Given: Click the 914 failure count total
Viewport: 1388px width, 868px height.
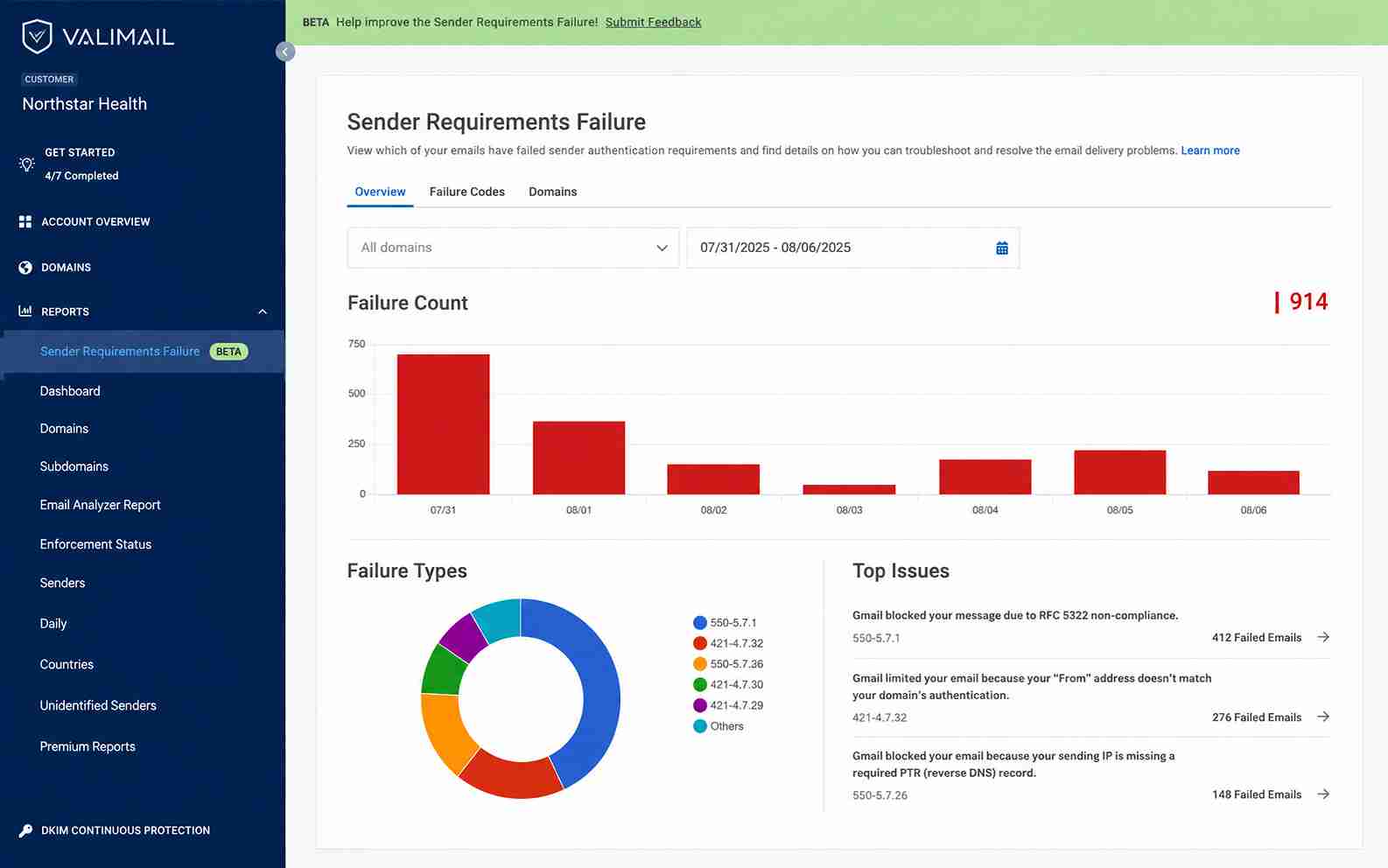Looking at the screenshot, I should (1307, 302).
